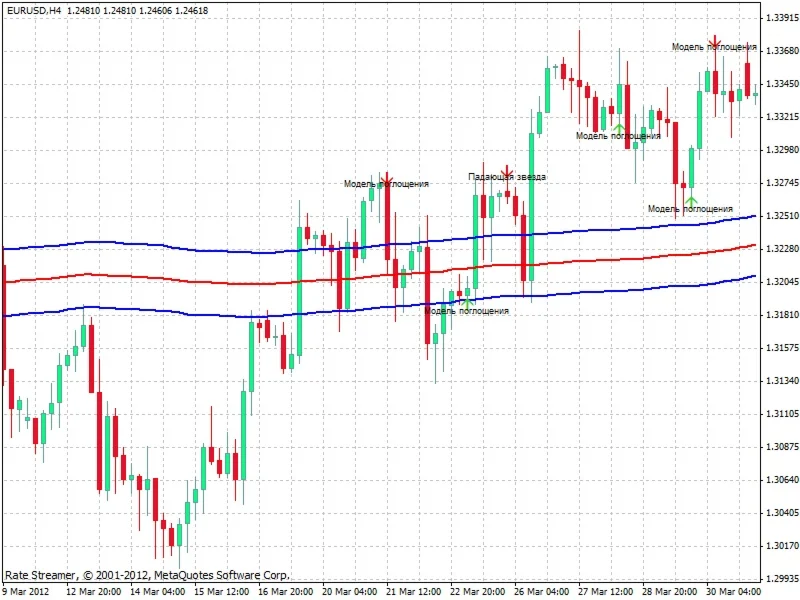Image resolution: width=800 pixels, height=600 pixels.
Task: Click the 1.31105 price axis label
Action: [x=782, y=414]
